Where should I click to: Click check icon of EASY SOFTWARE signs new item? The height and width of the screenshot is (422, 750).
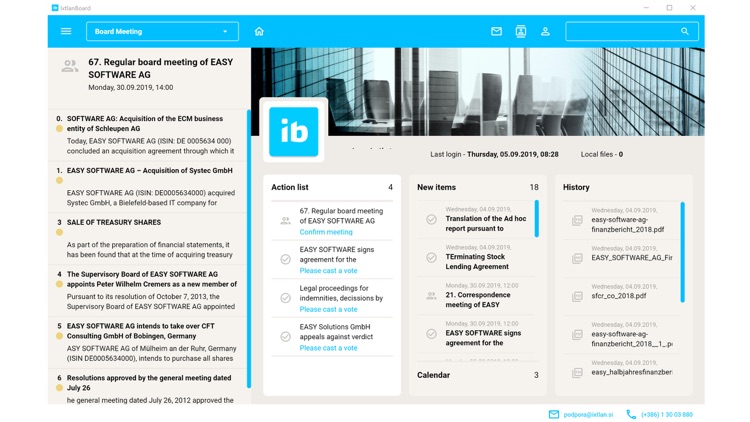[431, 333]
